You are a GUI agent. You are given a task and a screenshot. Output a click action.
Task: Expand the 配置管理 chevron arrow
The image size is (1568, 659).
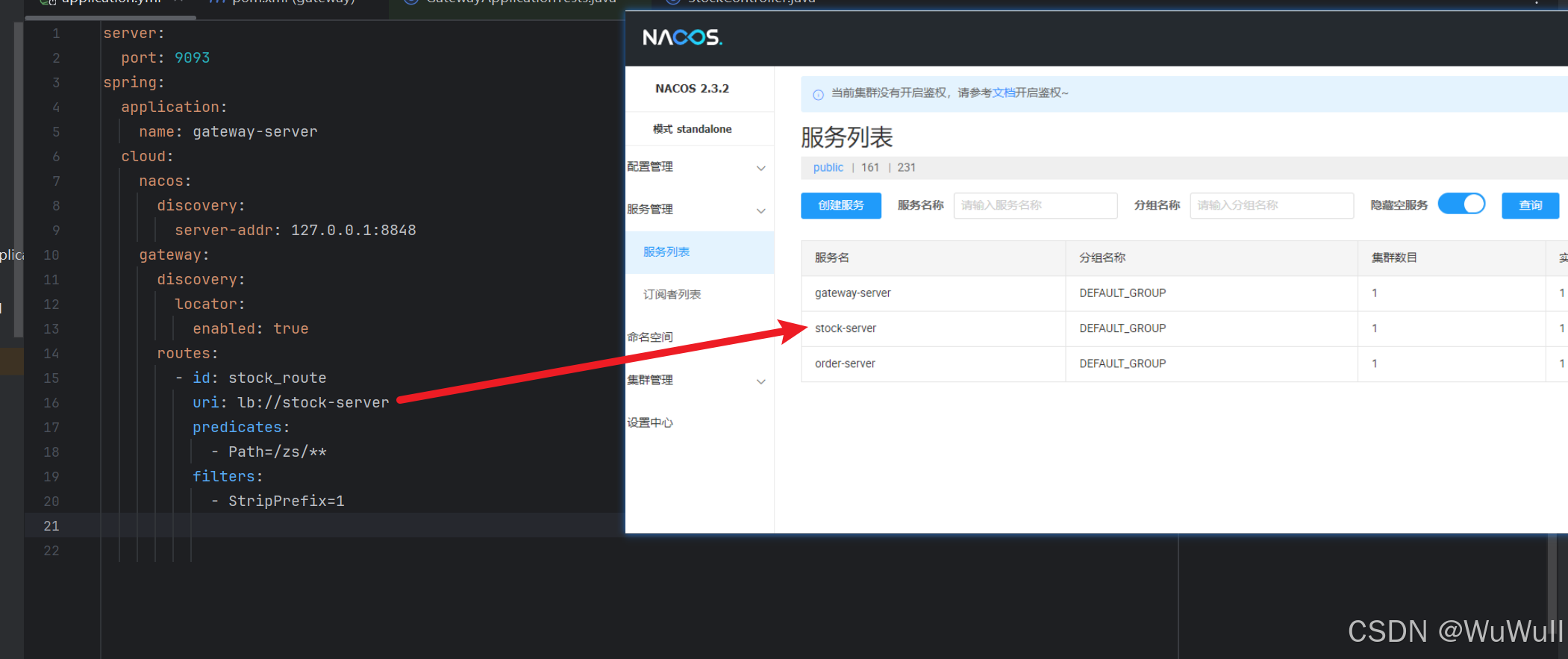(760, 168)
